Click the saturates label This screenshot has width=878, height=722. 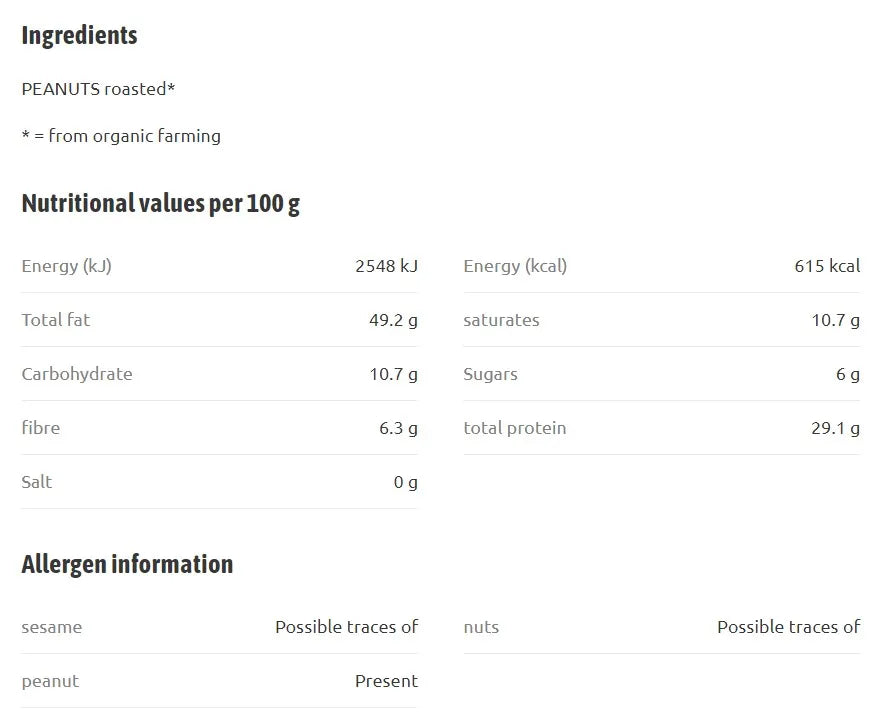tap(501, 320)
